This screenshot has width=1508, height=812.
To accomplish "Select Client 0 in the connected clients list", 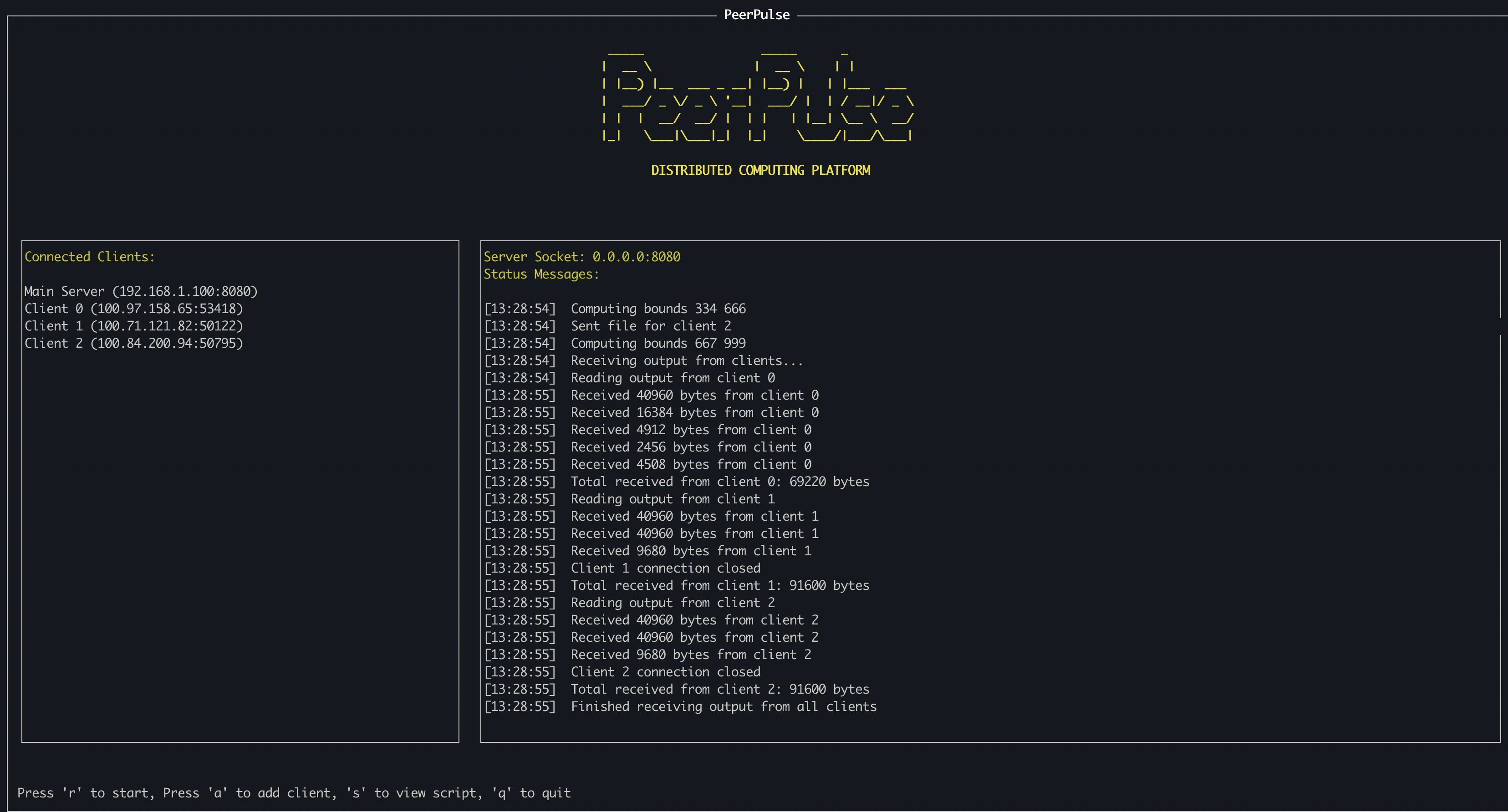I will [133, 309].
